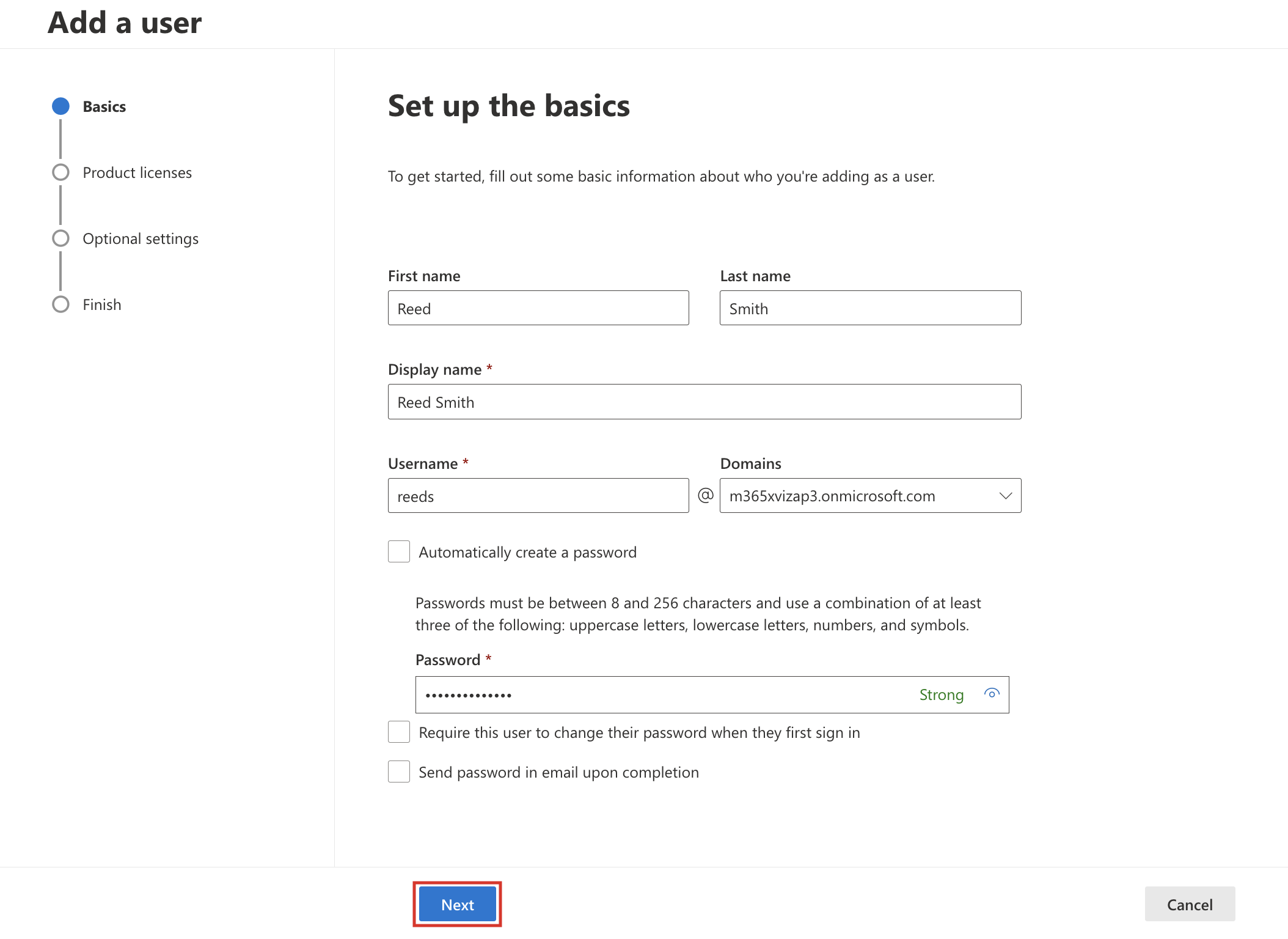Go to Product licenses step

coord(137,173)
